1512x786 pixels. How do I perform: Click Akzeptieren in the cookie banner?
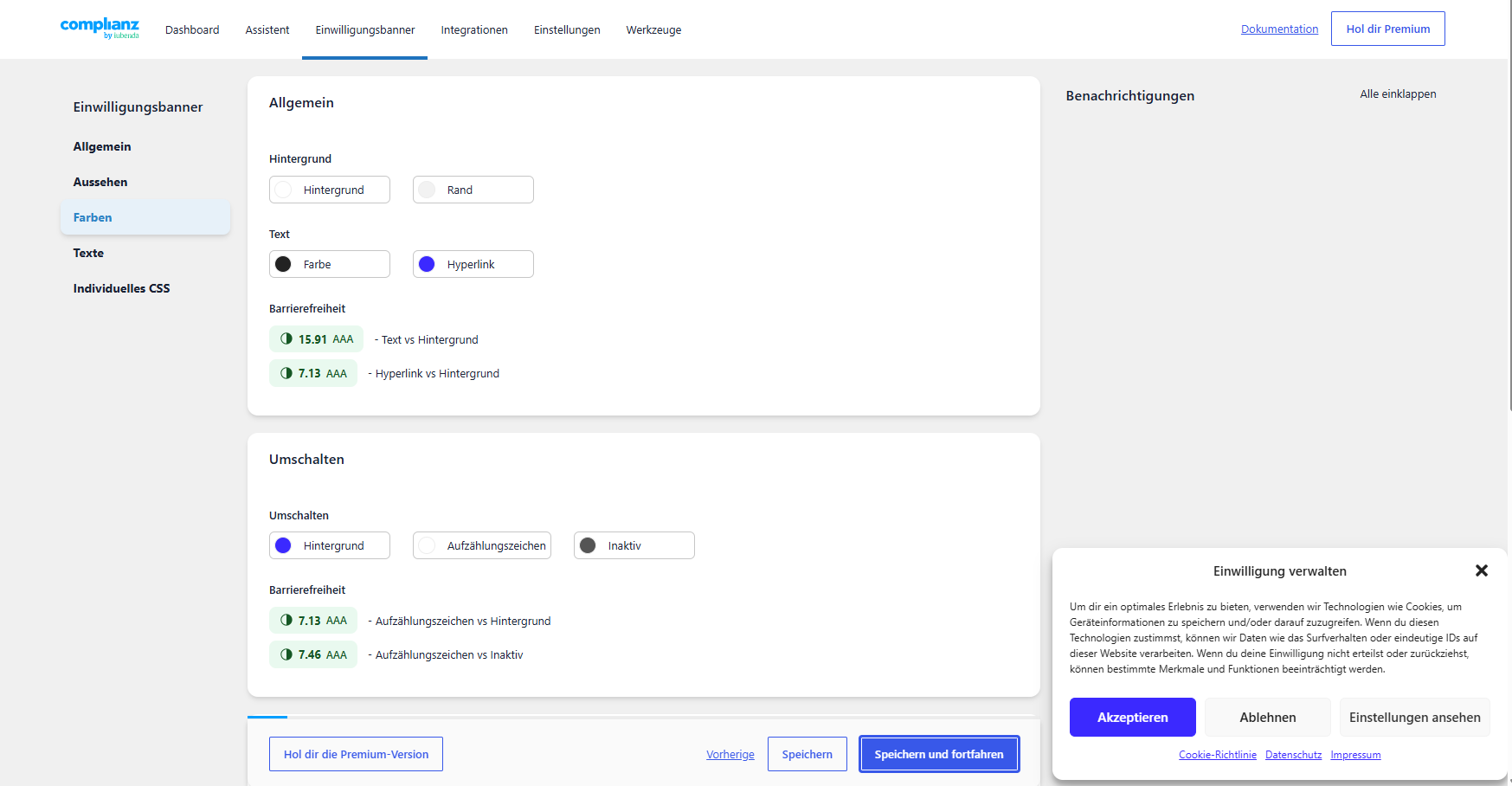1133,717
